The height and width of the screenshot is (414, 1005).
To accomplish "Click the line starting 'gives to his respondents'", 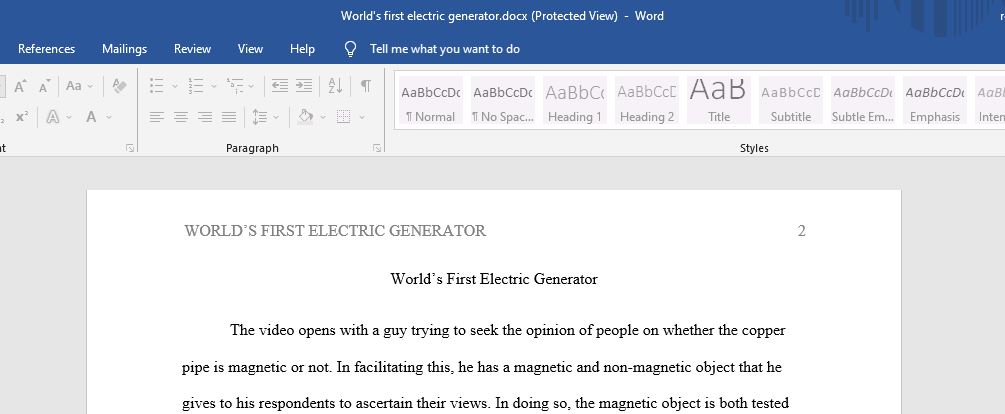I will (x=485, y=404).
